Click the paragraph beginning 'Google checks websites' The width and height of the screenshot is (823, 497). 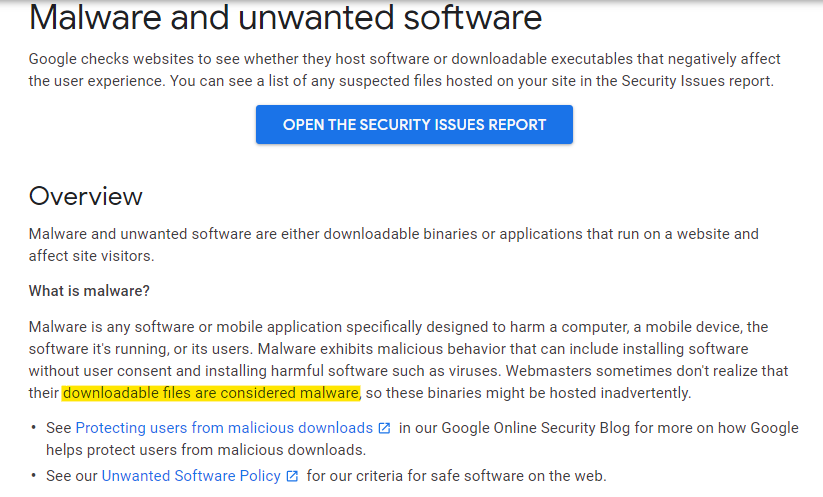coord(405,70)
